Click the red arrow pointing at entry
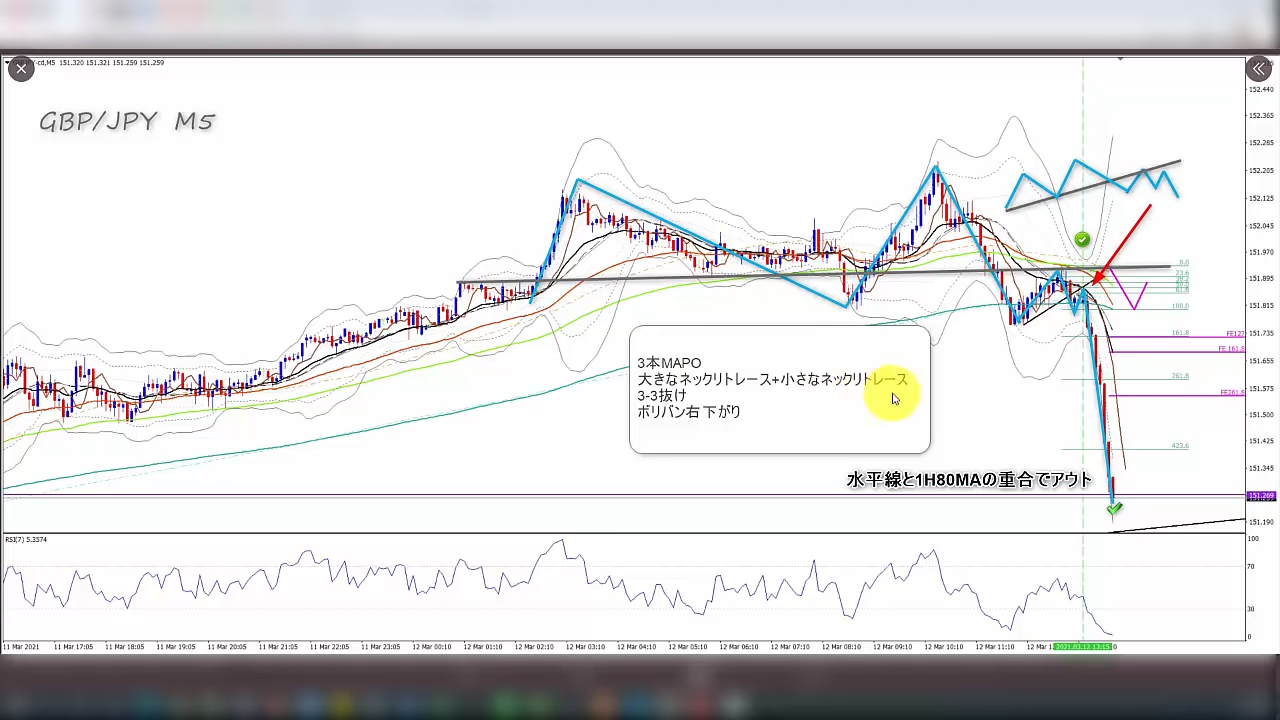1280x720 pixels. coord(1122,245)
